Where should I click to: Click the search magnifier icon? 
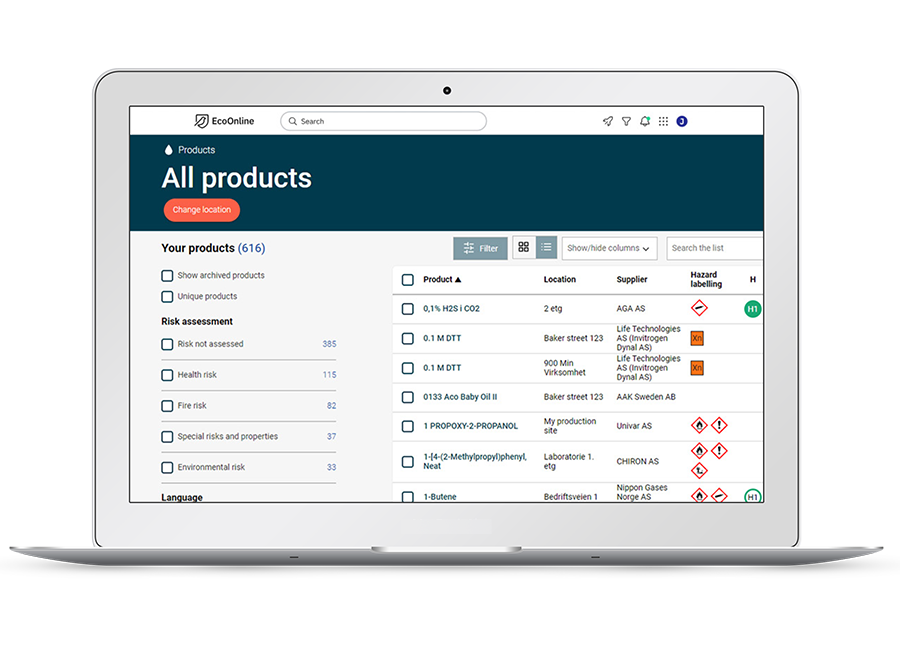293,121
